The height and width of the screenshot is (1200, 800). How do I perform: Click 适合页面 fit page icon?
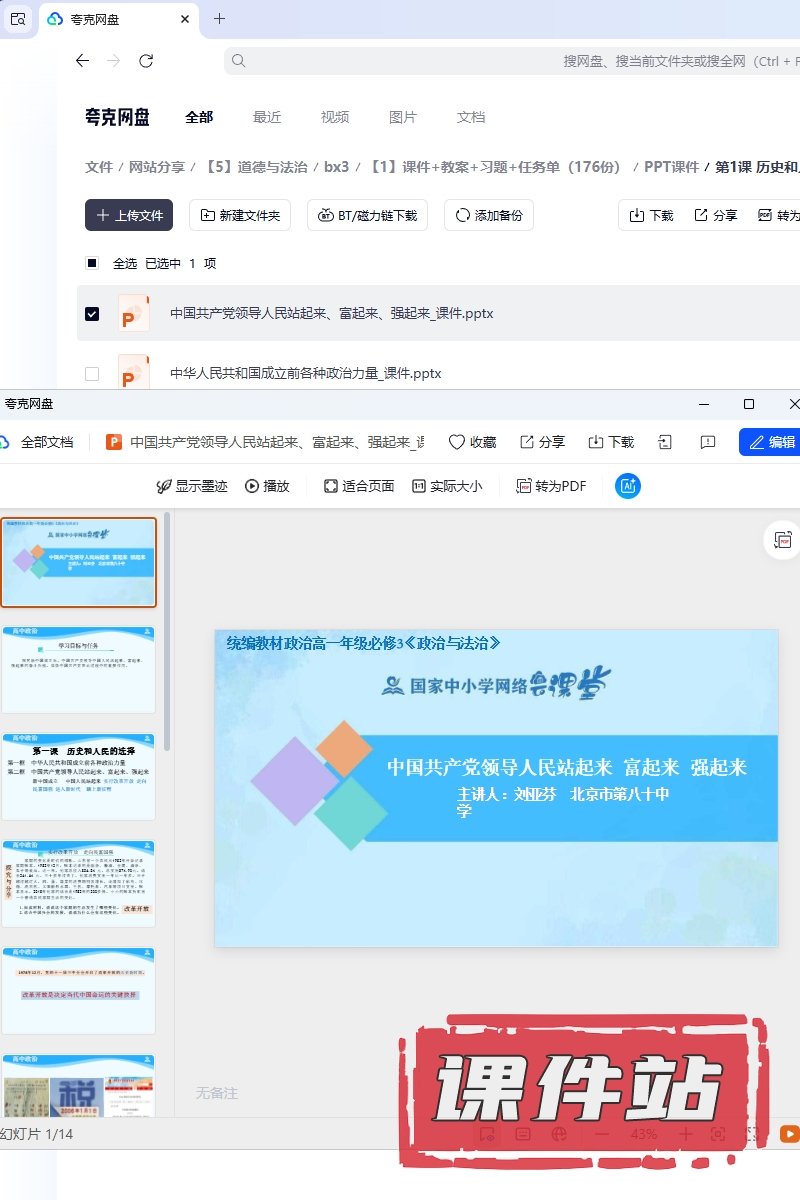coord(331,486)
